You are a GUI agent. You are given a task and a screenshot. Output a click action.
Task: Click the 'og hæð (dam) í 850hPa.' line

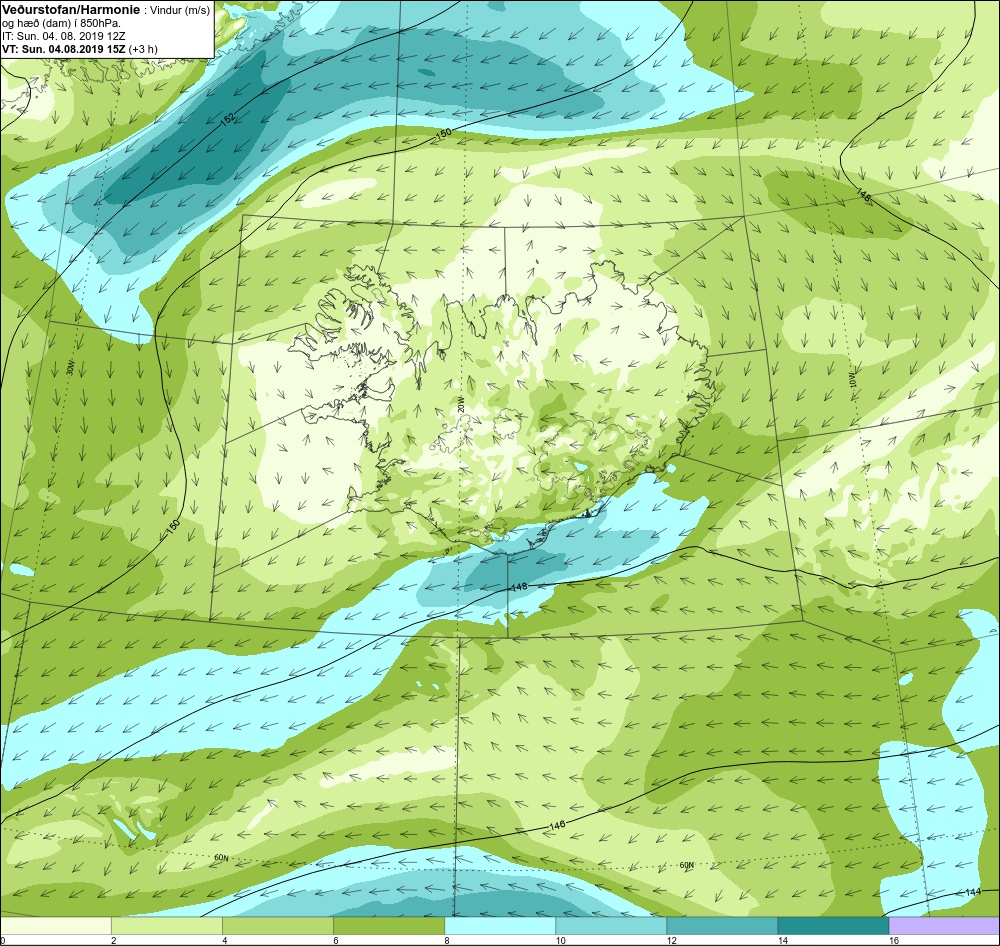61,24
